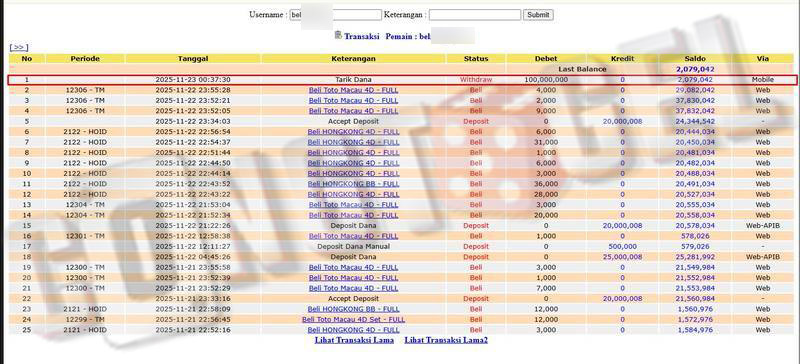The width and height of the screenshot is (800, 364).
Task: Click the Last Balance value 2,079,042
Action: tap(695, 69)
